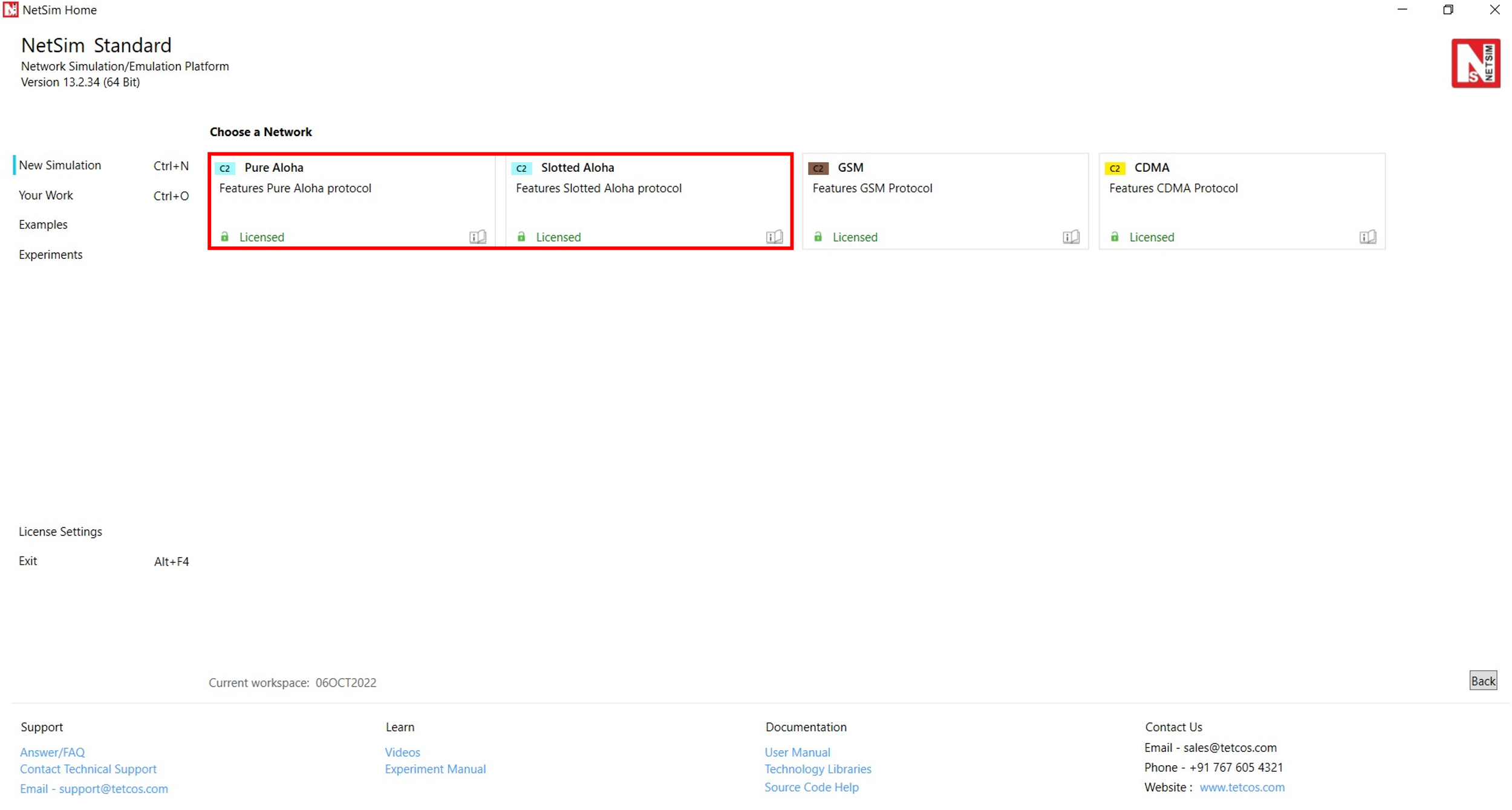Click the GSM brown C2 badge
The width and height of the screenshot is (1512, 810).
[x=818, y=168]
